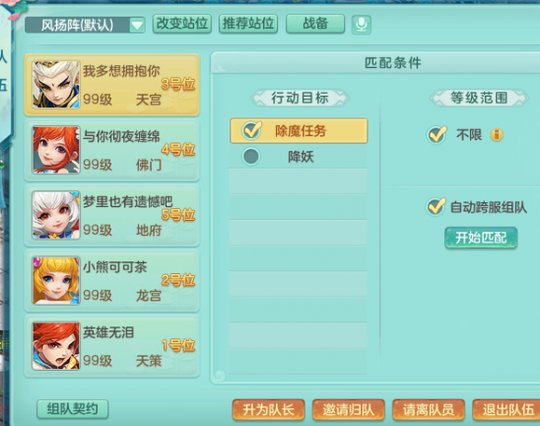Click 升为队长 promote to leader

[x=268, y=410]
